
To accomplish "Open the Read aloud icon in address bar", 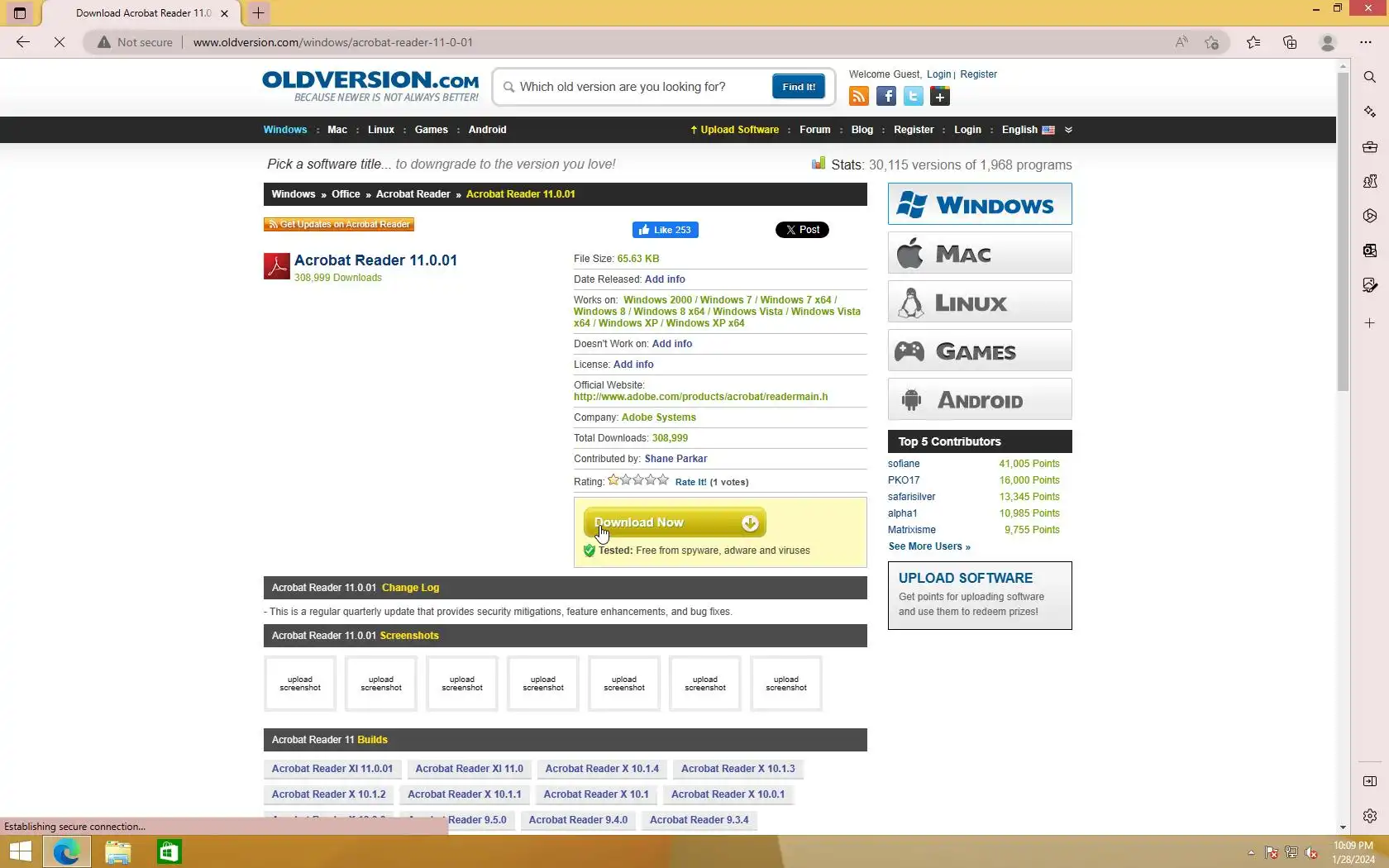I will [1181, 42].
